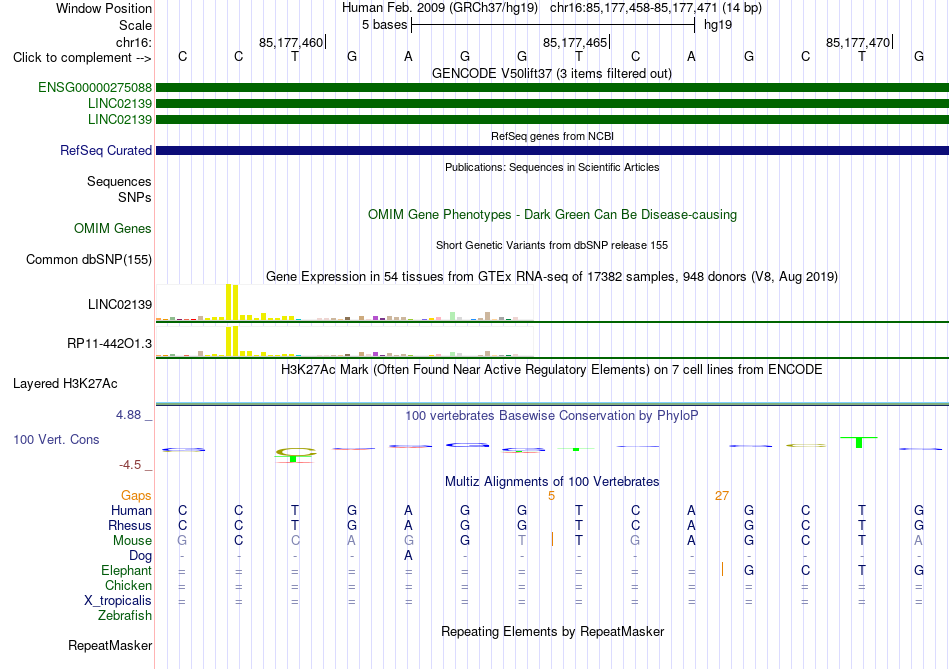
Task: Click the dark blue RefSeq Curated bar
Action: (552, 150)
